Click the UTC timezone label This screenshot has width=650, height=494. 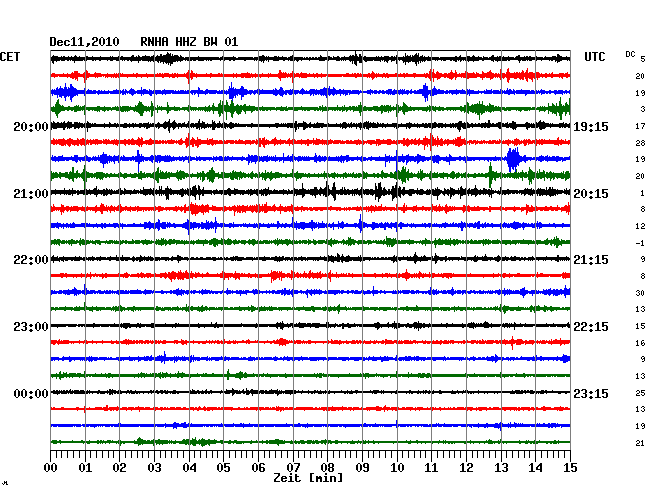point(594,57)
